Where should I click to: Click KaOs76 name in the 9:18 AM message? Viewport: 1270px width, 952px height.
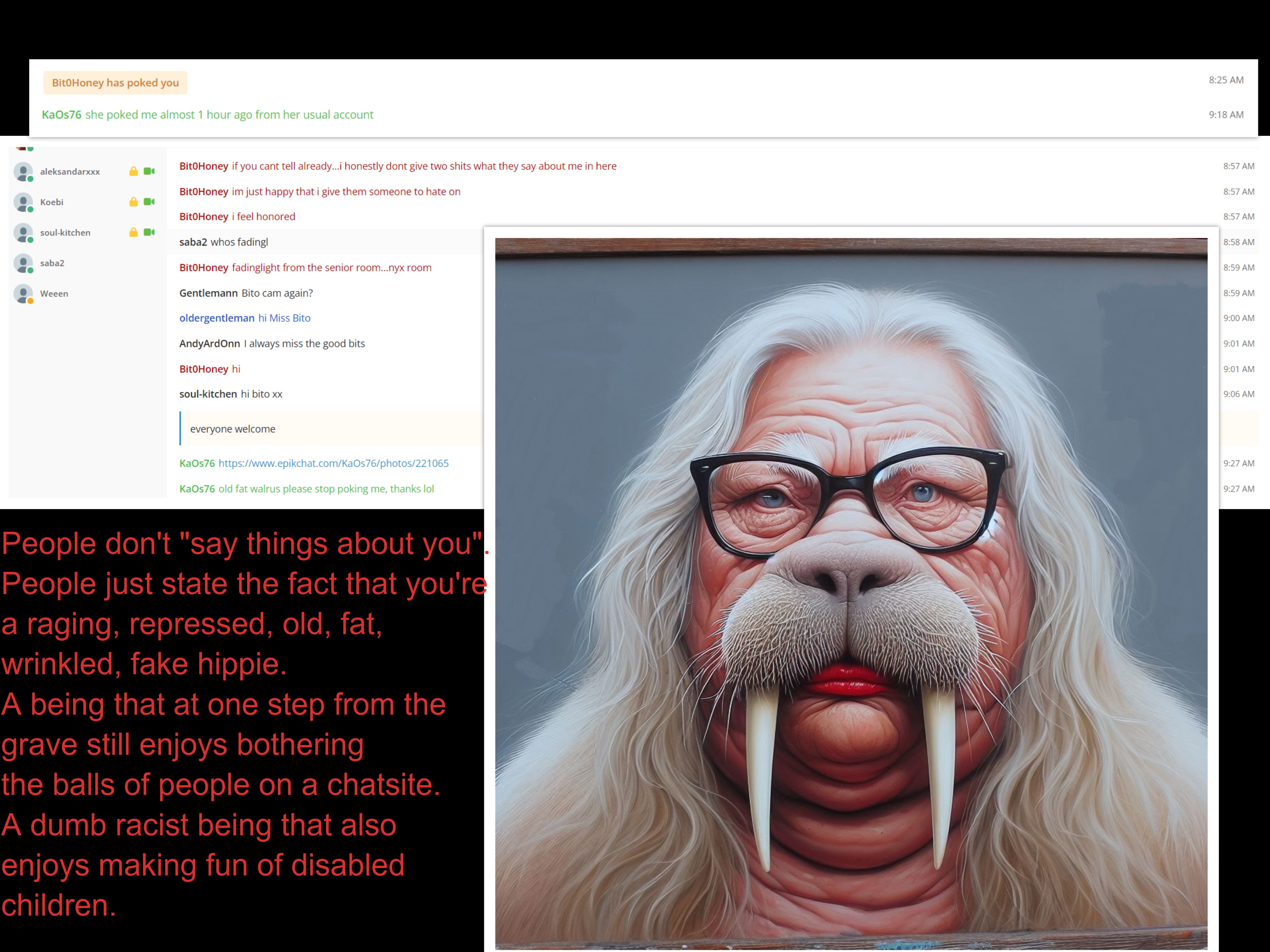coord(61,115)
